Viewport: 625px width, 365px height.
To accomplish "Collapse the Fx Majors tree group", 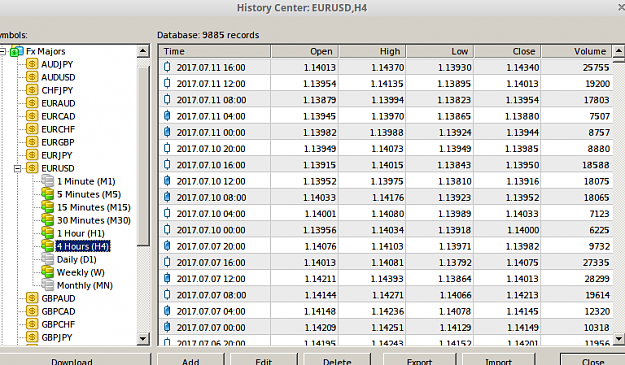I will tap(2, 51).
